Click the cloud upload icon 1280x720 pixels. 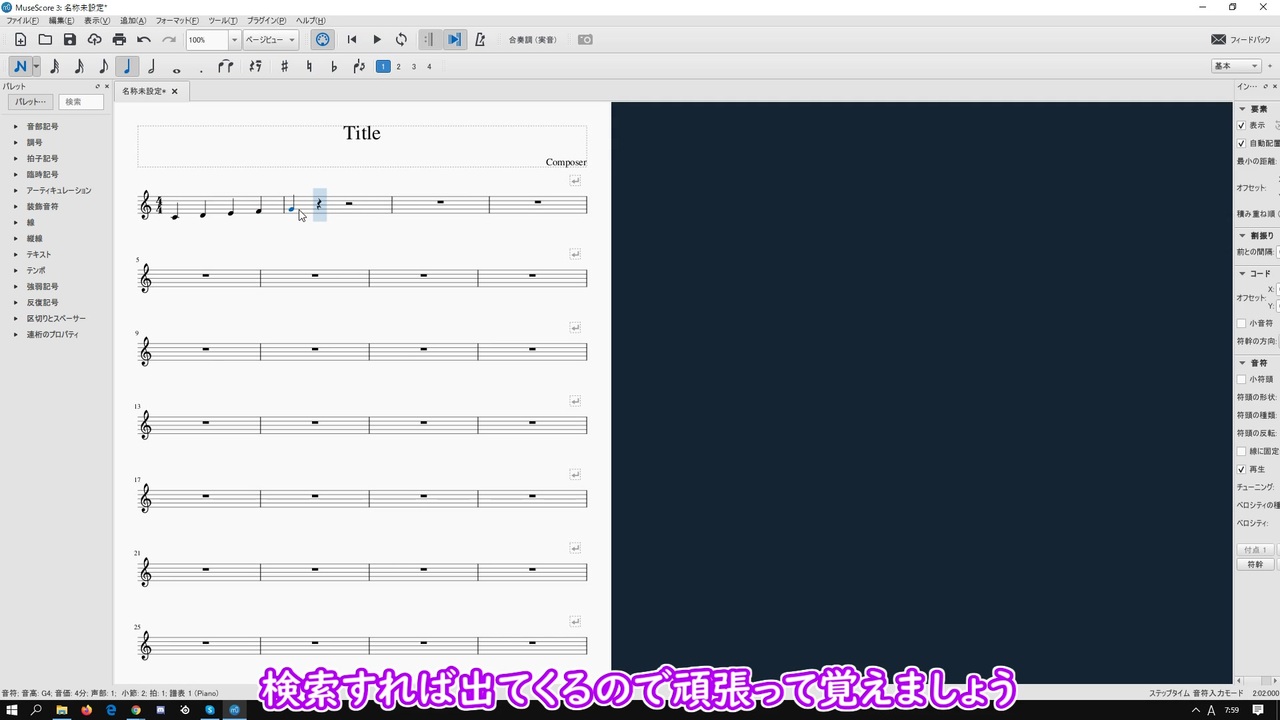pyautogui.click(x=94, y=40)
